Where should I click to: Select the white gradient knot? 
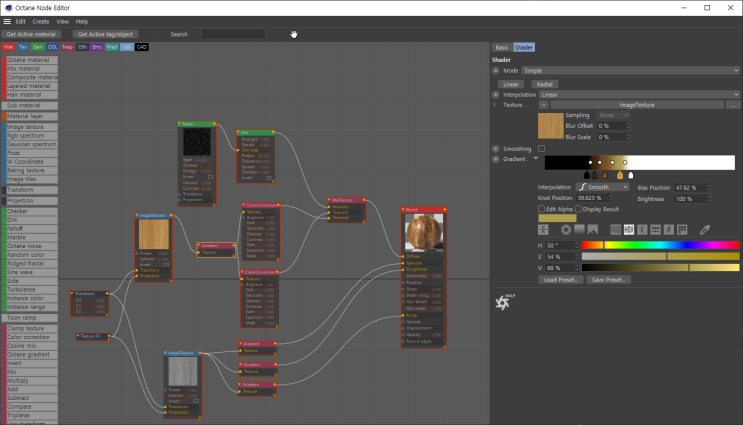(631, 175)
